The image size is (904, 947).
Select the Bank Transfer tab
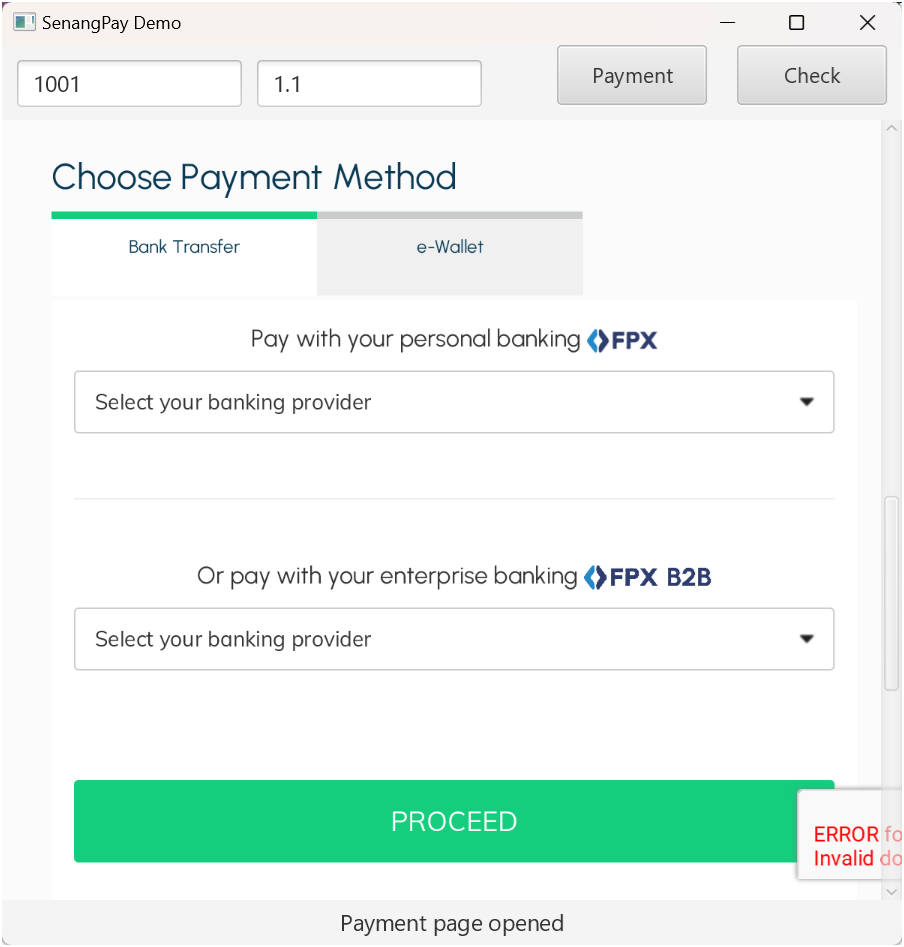(x=184, y=247)
